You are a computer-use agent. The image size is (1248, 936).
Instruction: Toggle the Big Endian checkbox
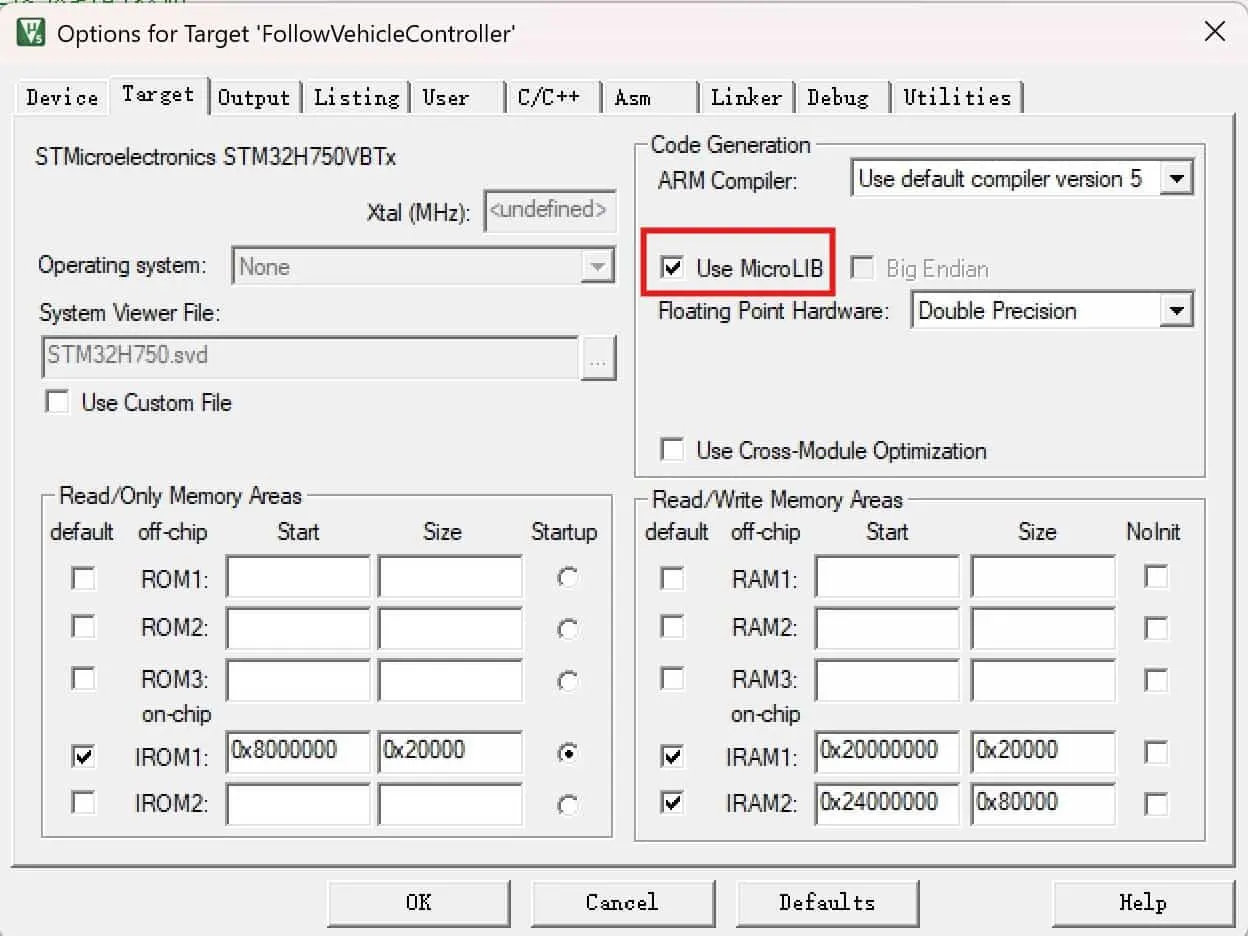tap(862, 268)
